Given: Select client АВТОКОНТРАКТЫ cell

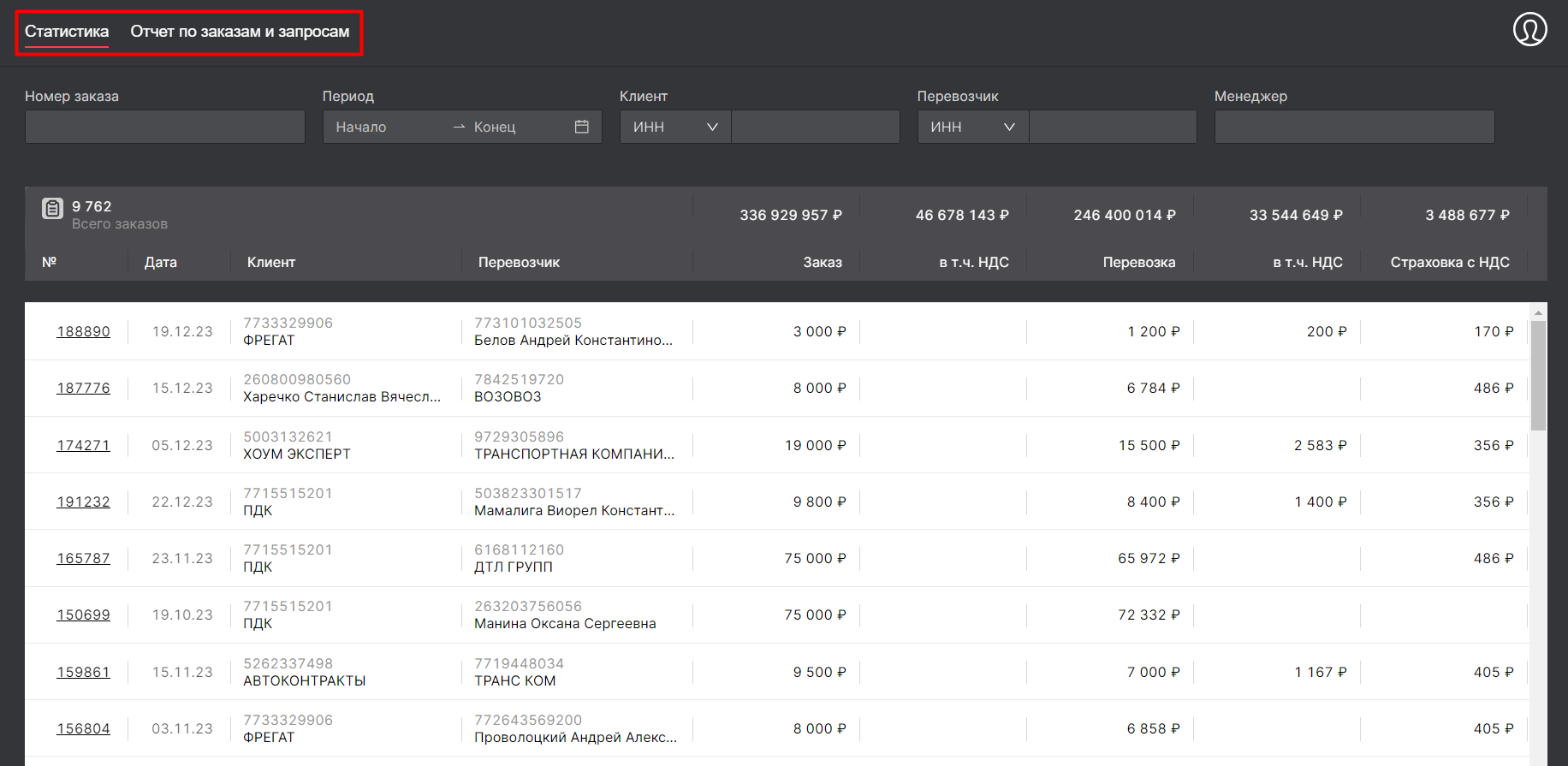Looking at the screenshot, I should (x=305, y=672).
